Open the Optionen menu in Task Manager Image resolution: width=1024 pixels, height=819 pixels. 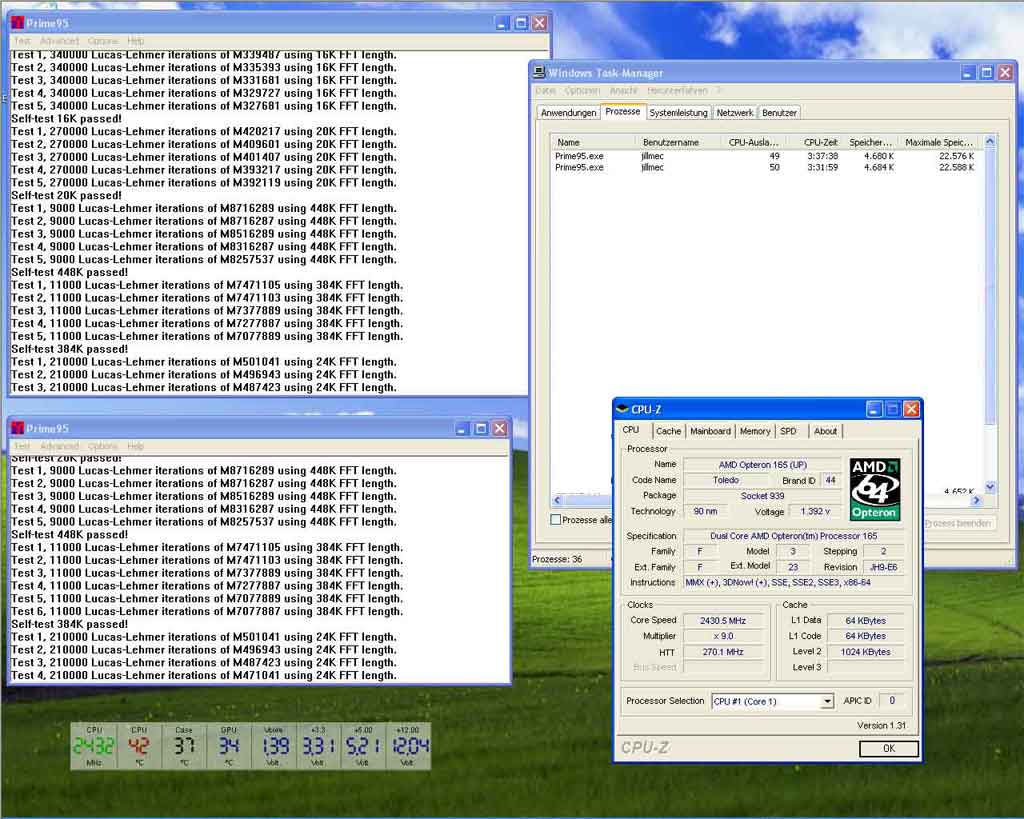pyautogui.click(x=582, y=91)
